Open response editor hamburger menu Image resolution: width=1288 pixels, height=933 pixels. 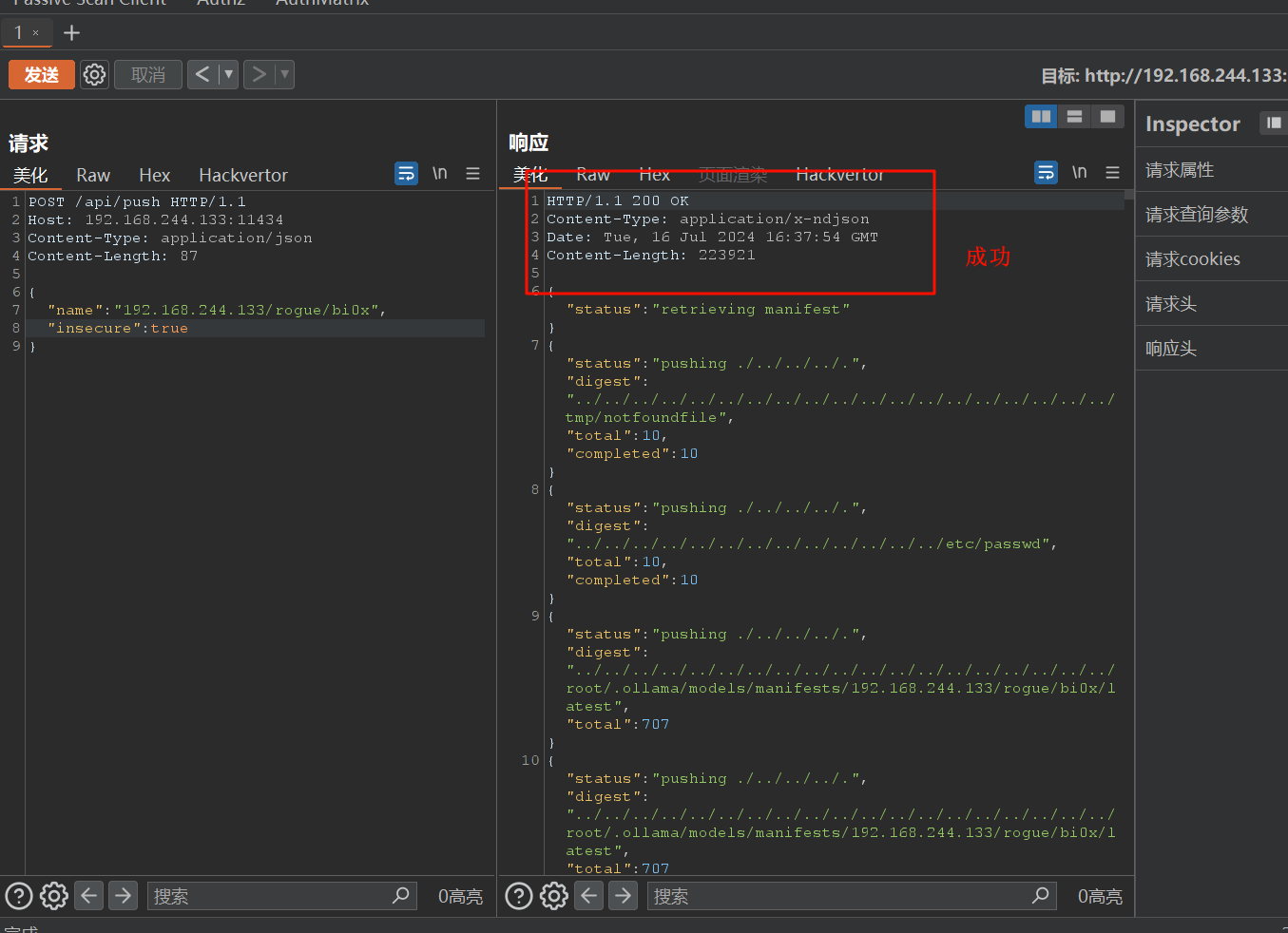tap(1112, 172)
